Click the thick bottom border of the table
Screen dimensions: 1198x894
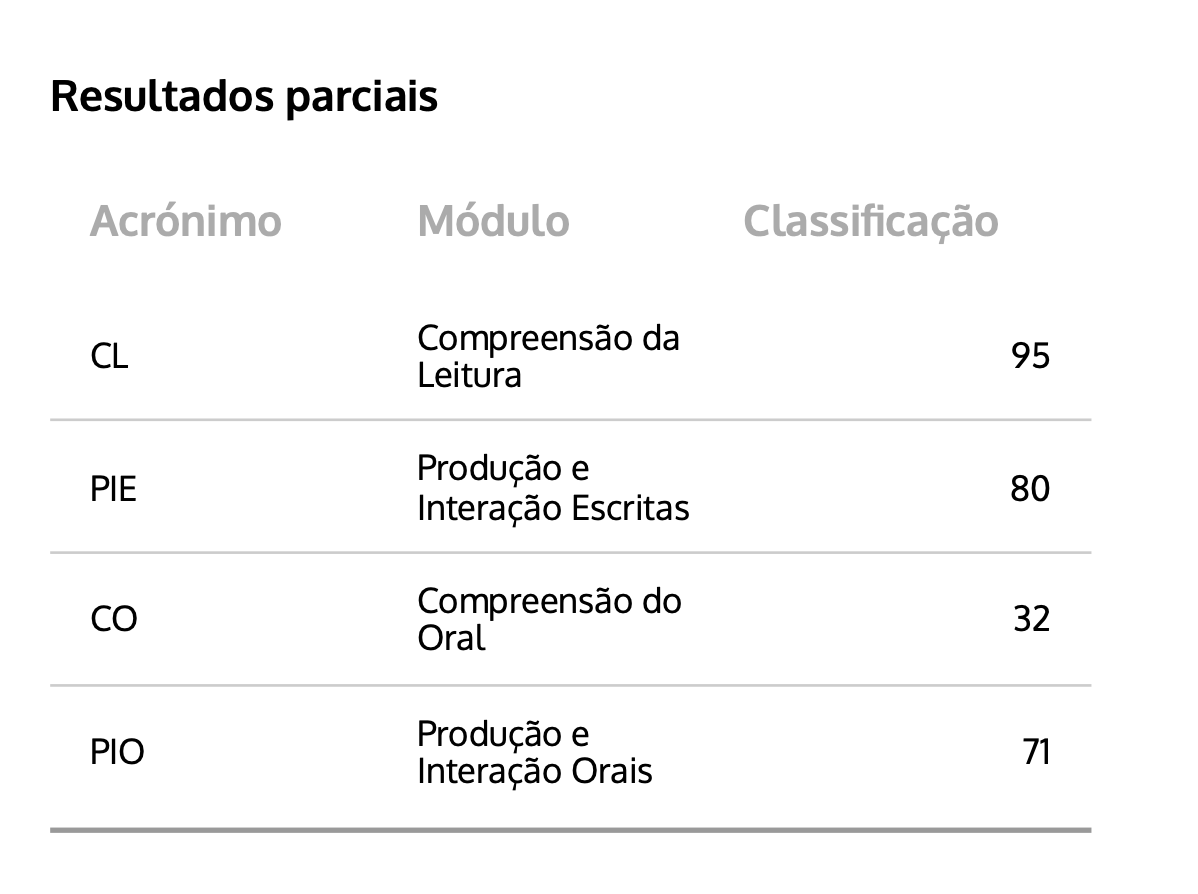[570, 829]
